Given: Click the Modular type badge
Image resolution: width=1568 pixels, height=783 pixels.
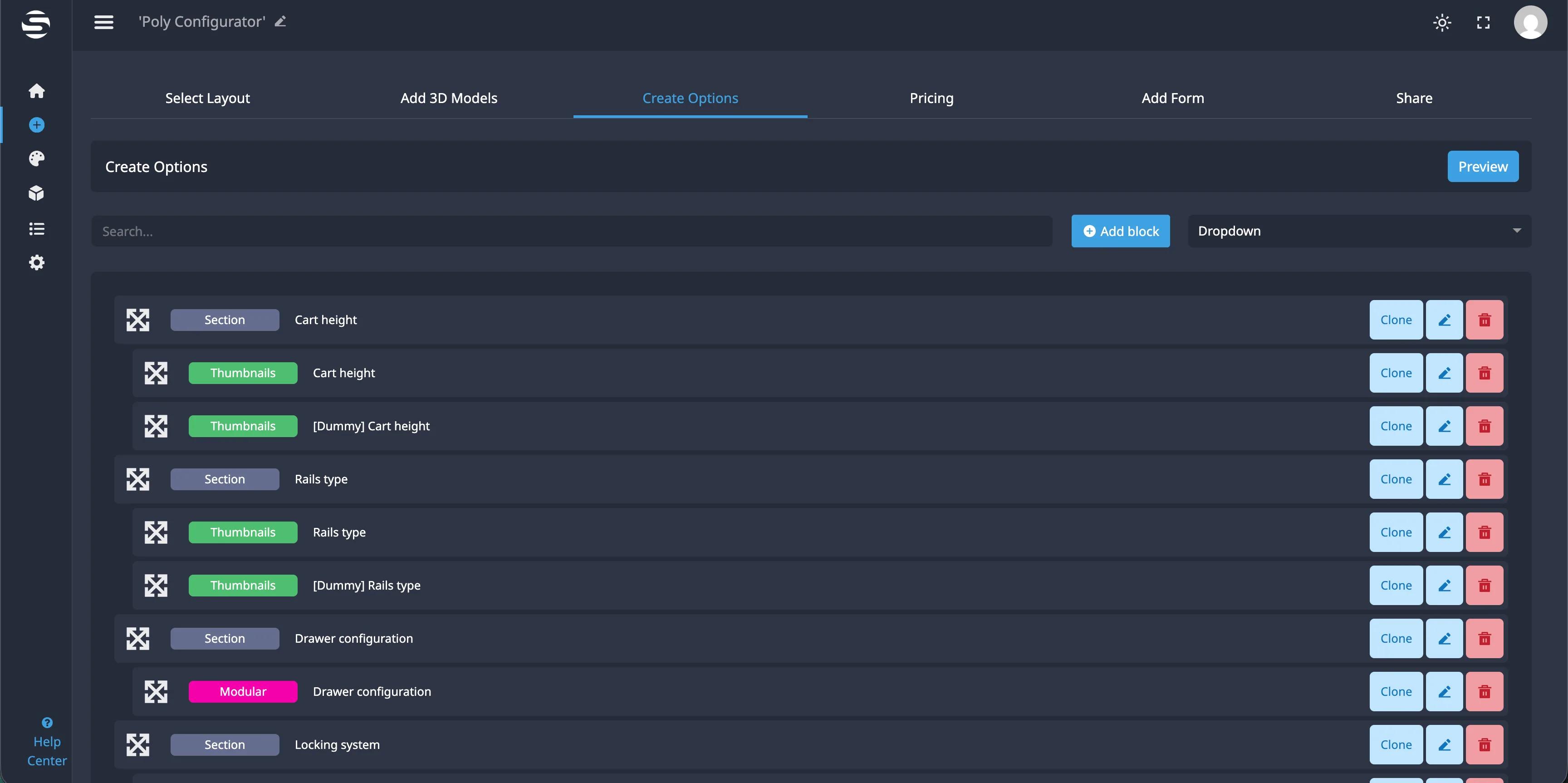Looking at the screenshot, I should (243, 692).
